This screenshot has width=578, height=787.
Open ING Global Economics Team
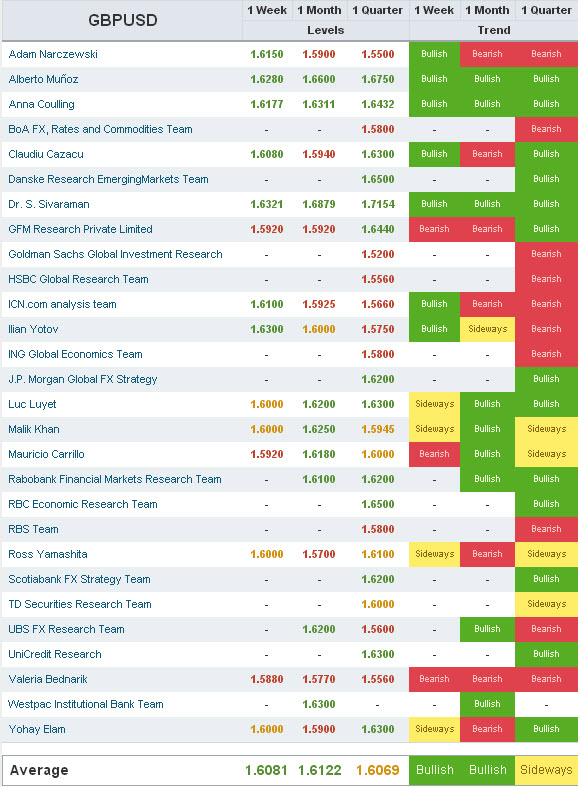pos(75,354)
